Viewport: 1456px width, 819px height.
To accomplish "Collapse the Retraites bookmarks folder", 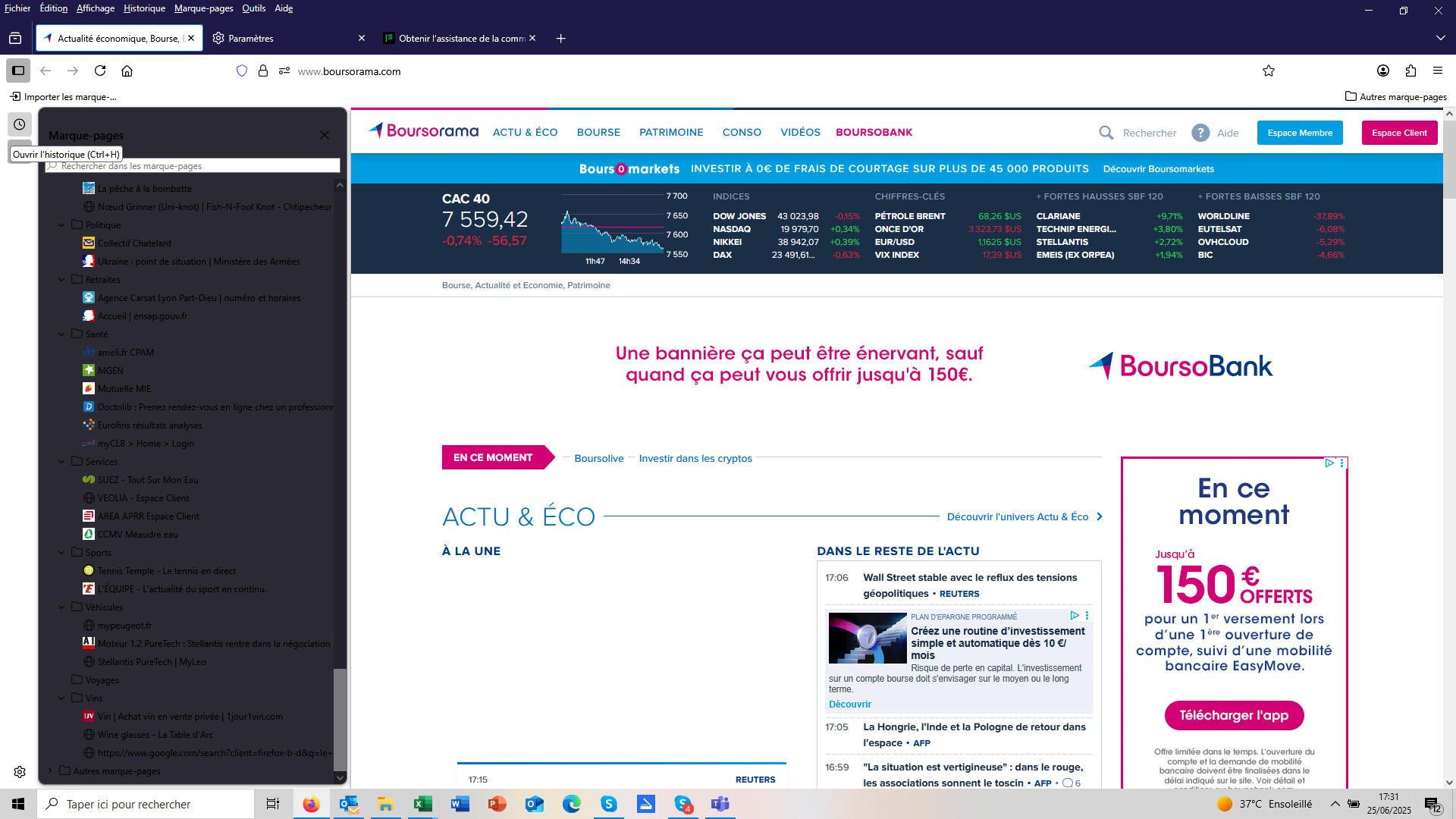I will pos(62,280).
